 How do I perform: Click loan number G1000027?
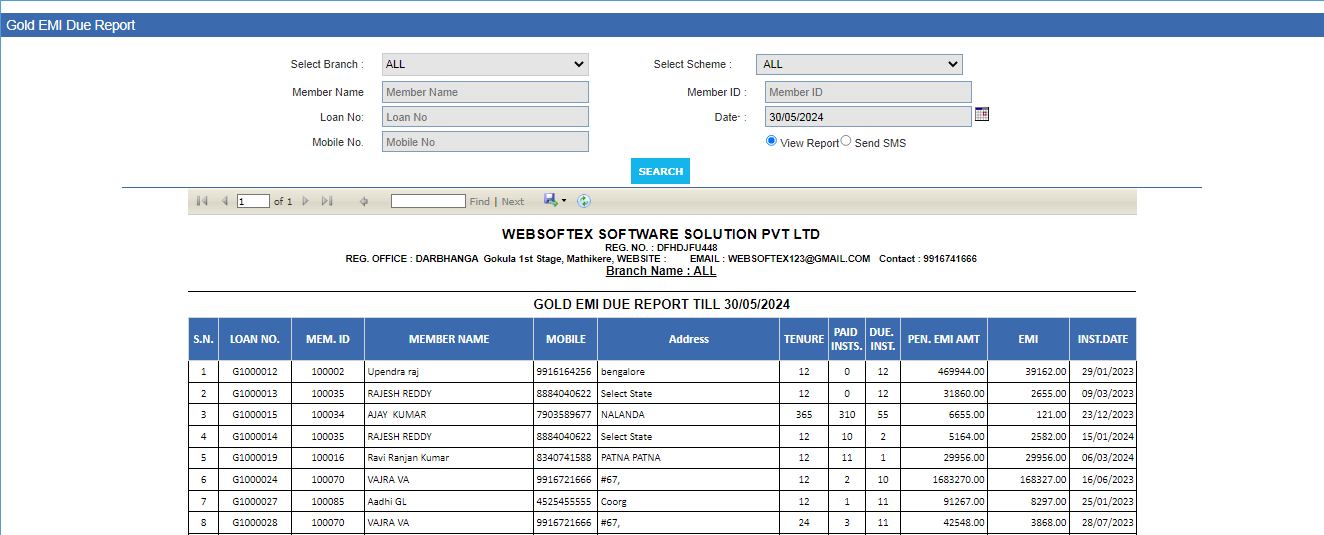[255, 501]
